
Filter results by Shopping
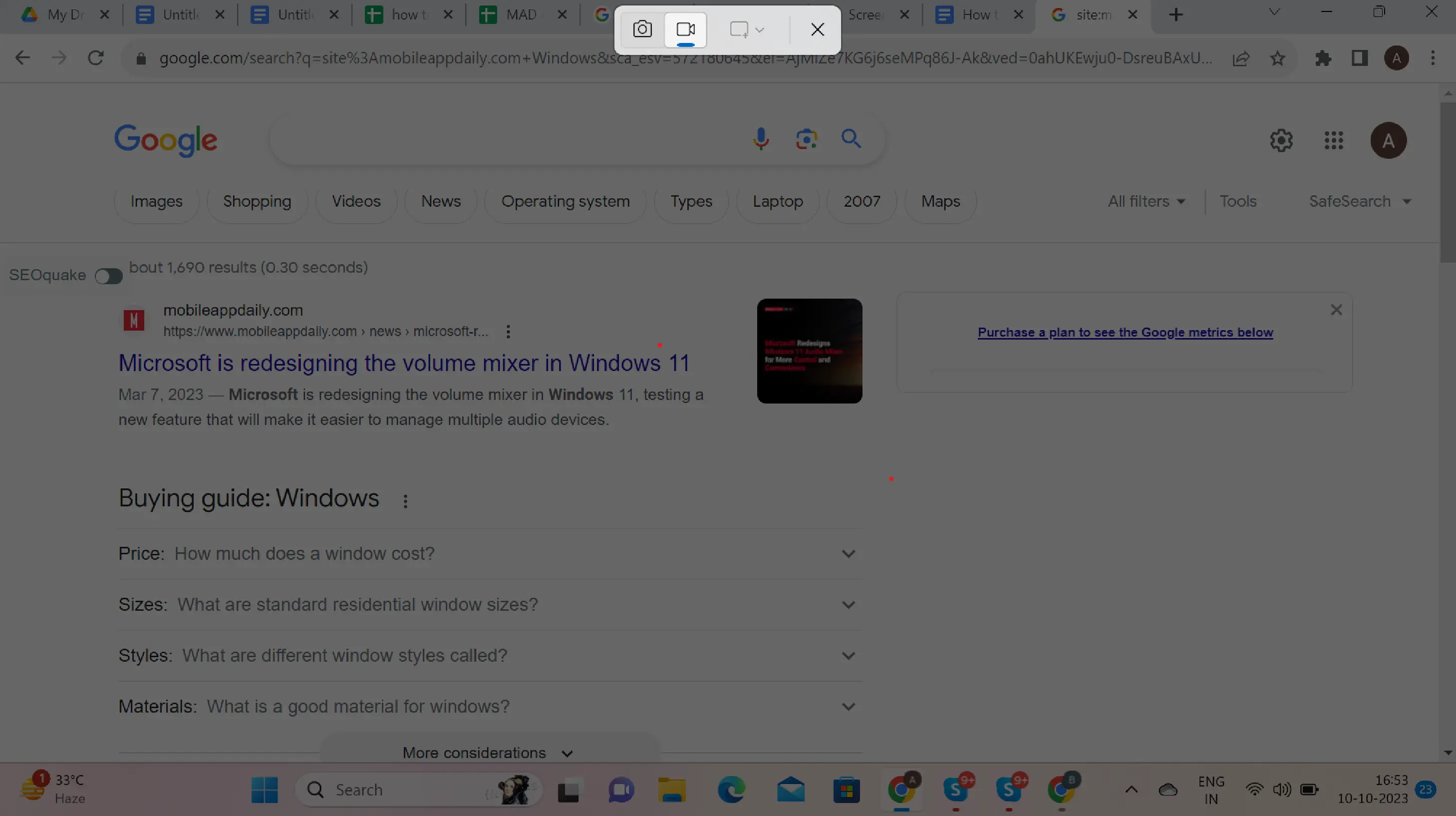point(257,201)
